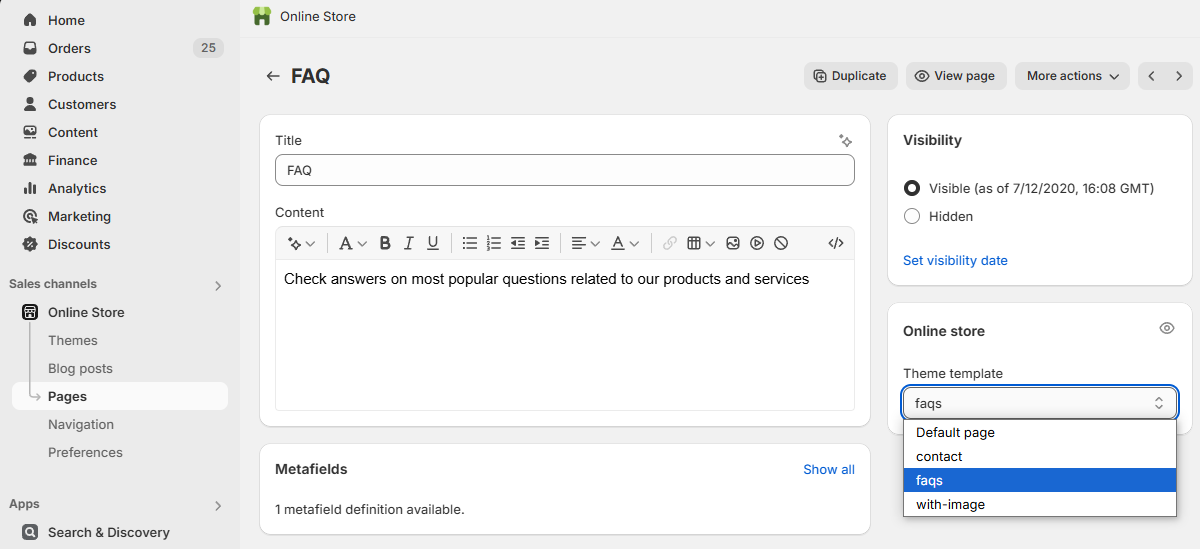
Task: Open text alignment dropdown
Action: [x=585, y=243]
